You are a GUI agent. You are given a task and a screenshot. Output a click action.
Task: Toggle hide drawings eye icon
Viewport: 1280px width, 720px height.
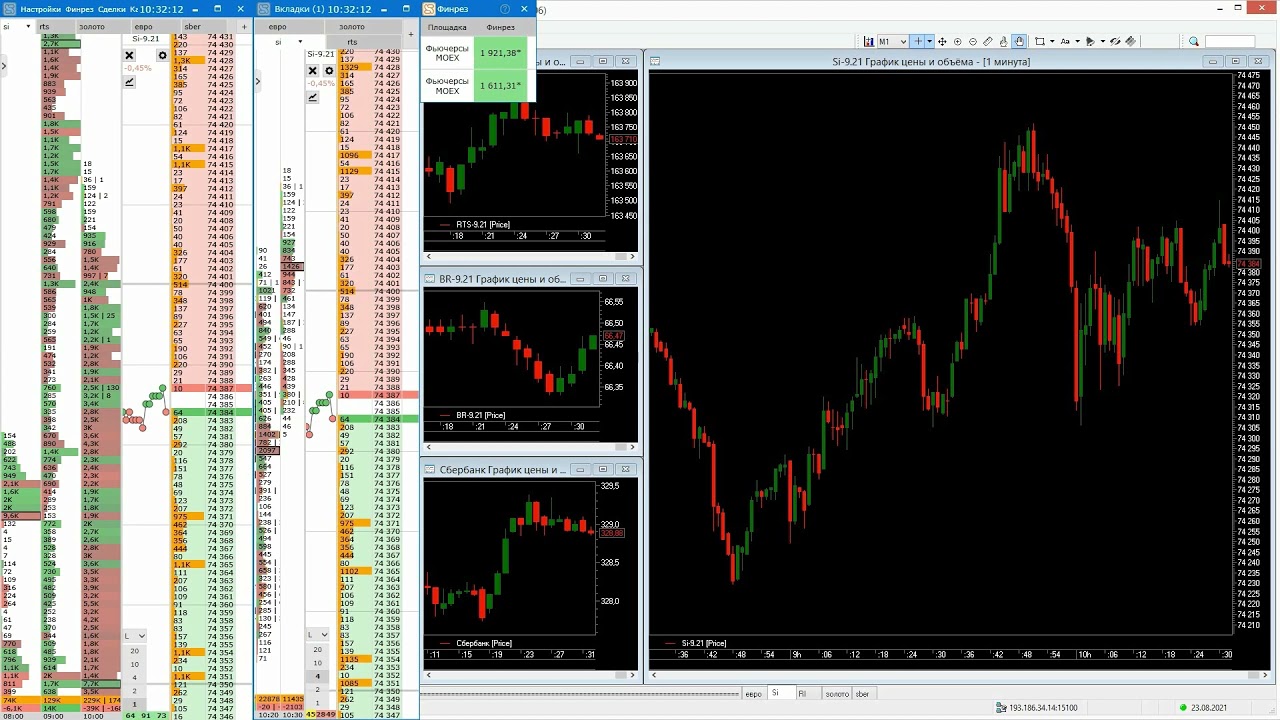(1115, 42)
